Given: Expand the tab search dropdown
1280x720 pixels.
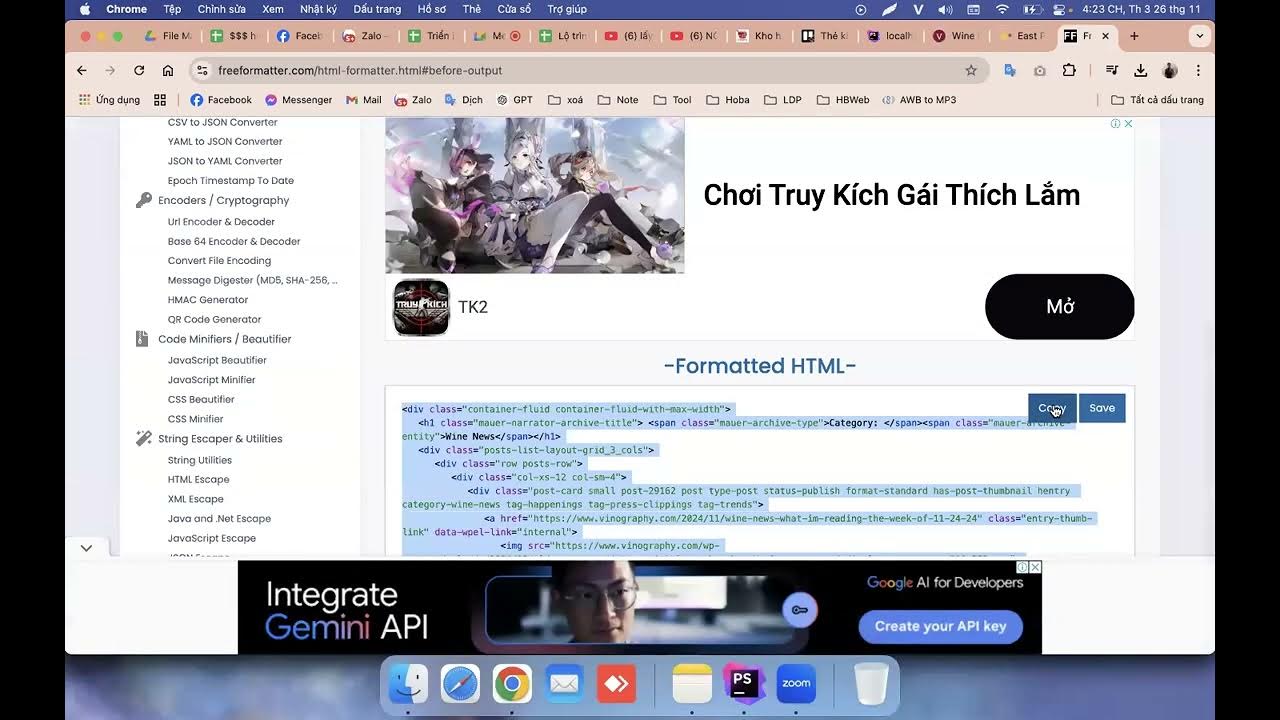Looking at the screenshot, I should 1200,36.
